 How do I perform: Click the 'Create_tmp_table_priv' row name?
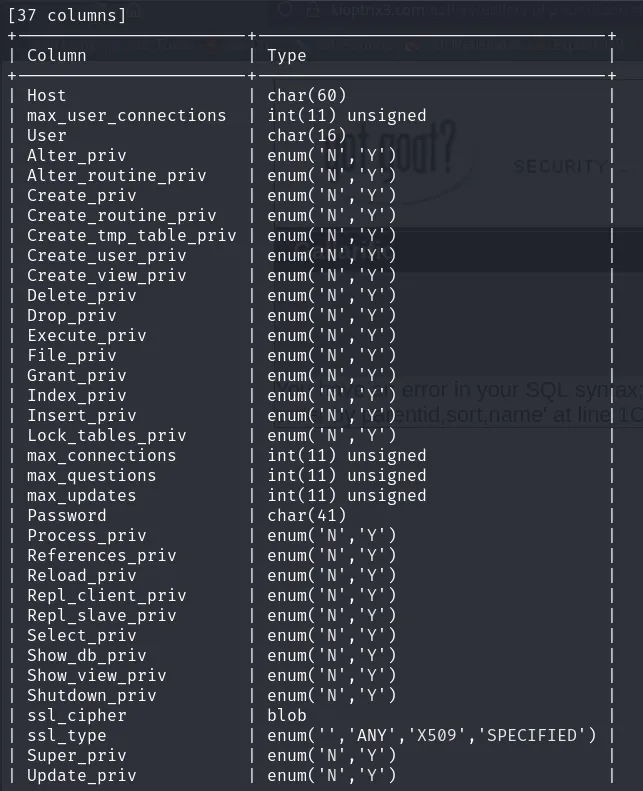[131, 235]
